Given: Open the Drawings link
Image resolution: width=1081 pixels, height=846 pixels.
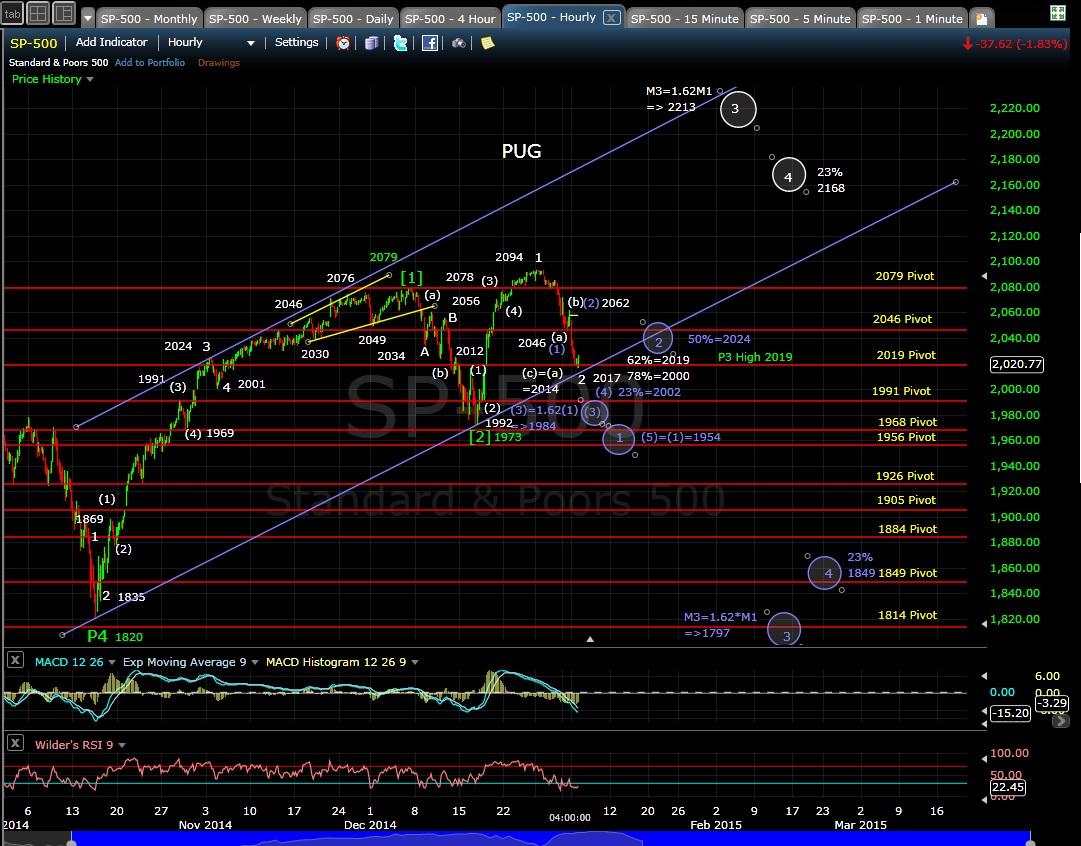Looking at the screenshot, I should pos(219,63).
